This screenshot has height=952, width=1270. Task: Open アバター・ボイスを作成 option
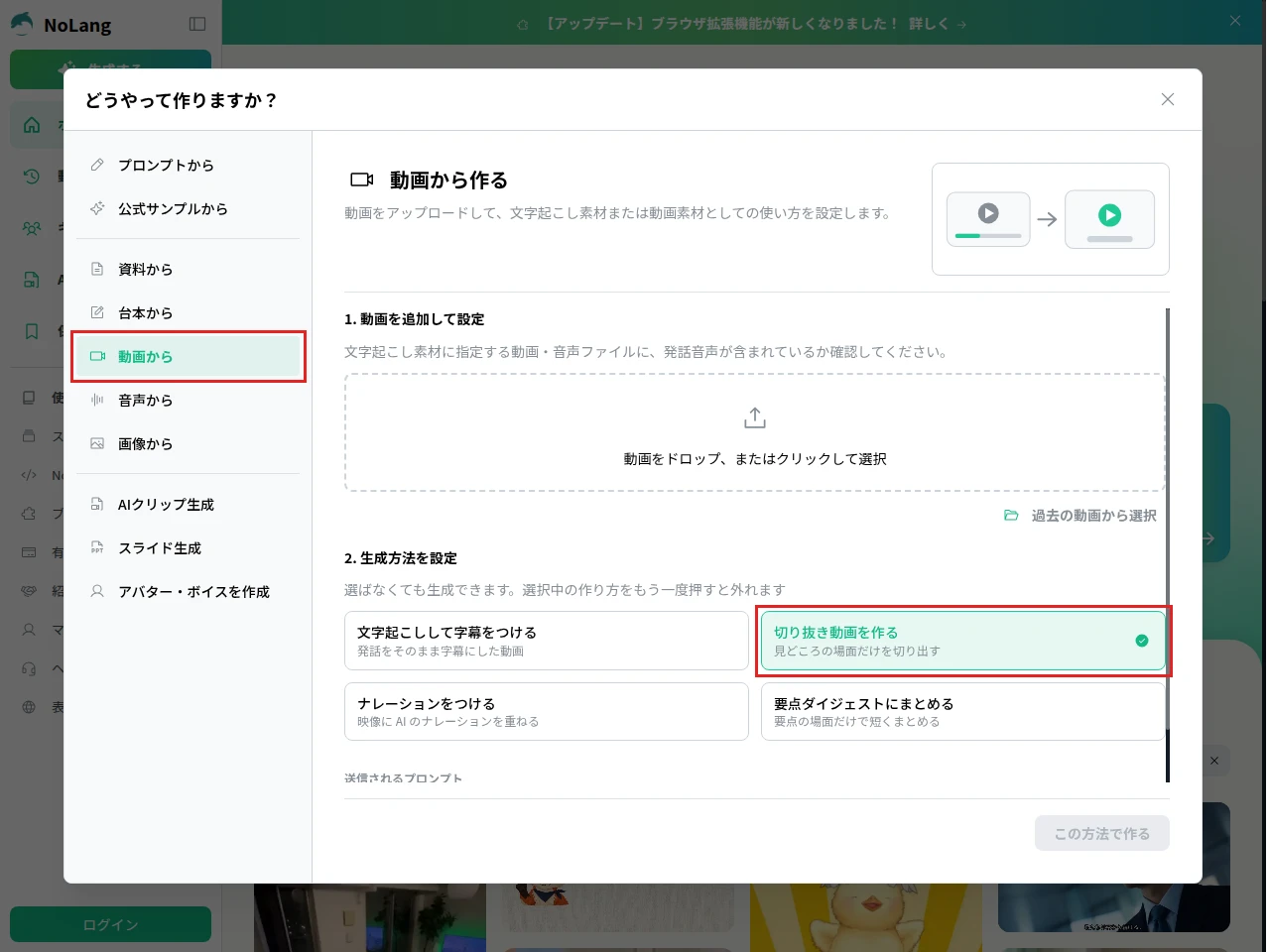point(188,591)
